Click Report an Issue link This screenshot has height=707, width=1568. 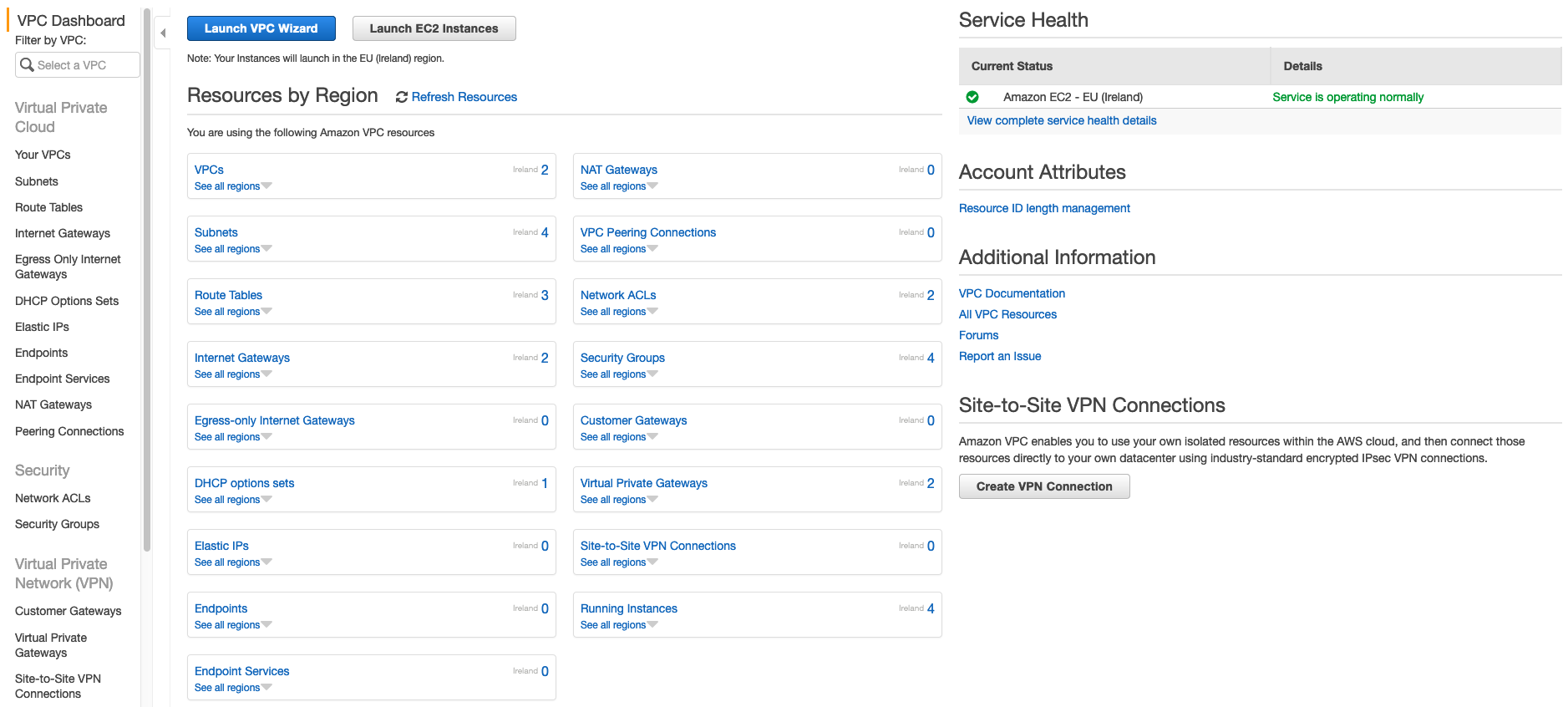1000,356
